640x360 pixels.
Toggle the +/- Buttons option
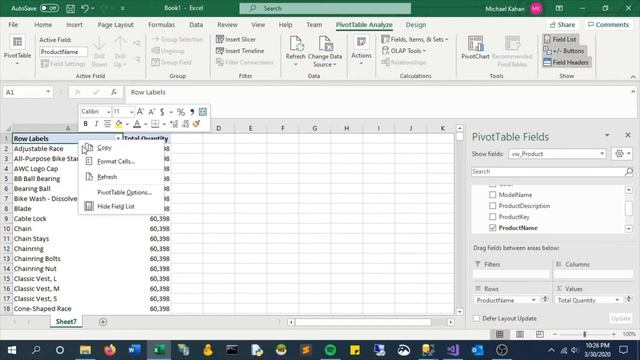point(564,51)
